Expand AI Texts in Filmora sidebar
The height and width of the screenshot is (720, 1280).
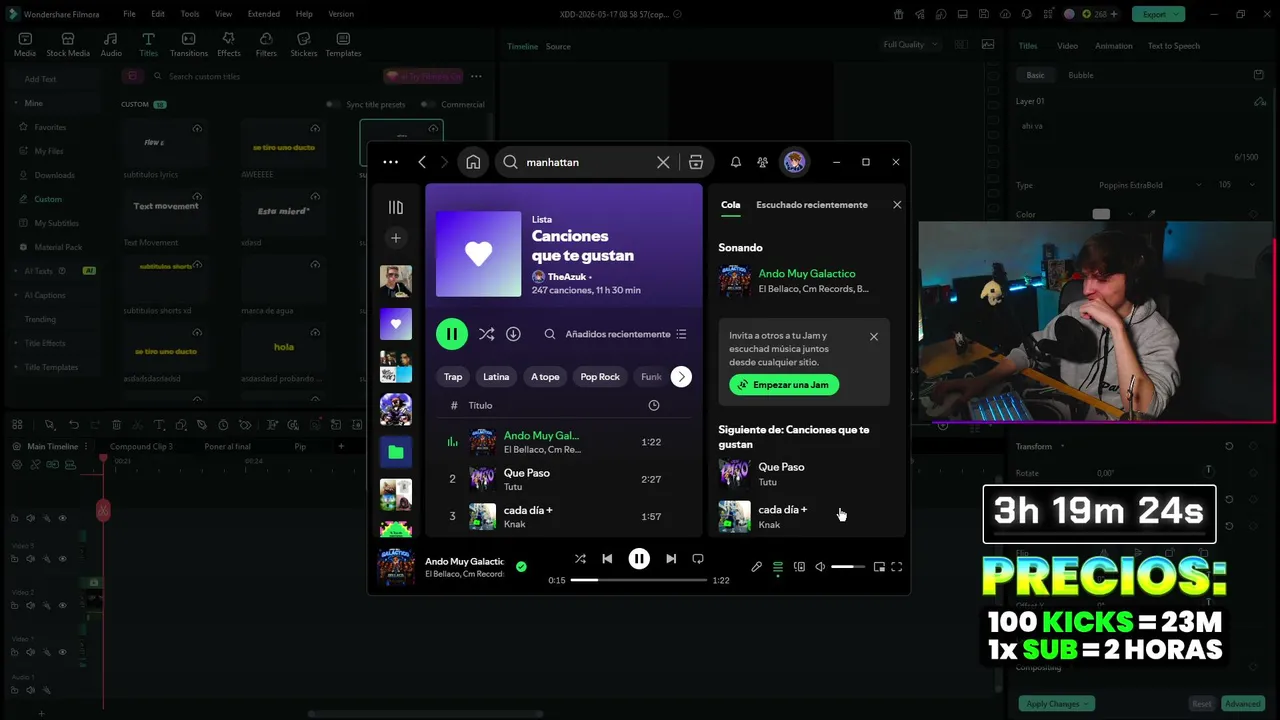coord(17,271)
